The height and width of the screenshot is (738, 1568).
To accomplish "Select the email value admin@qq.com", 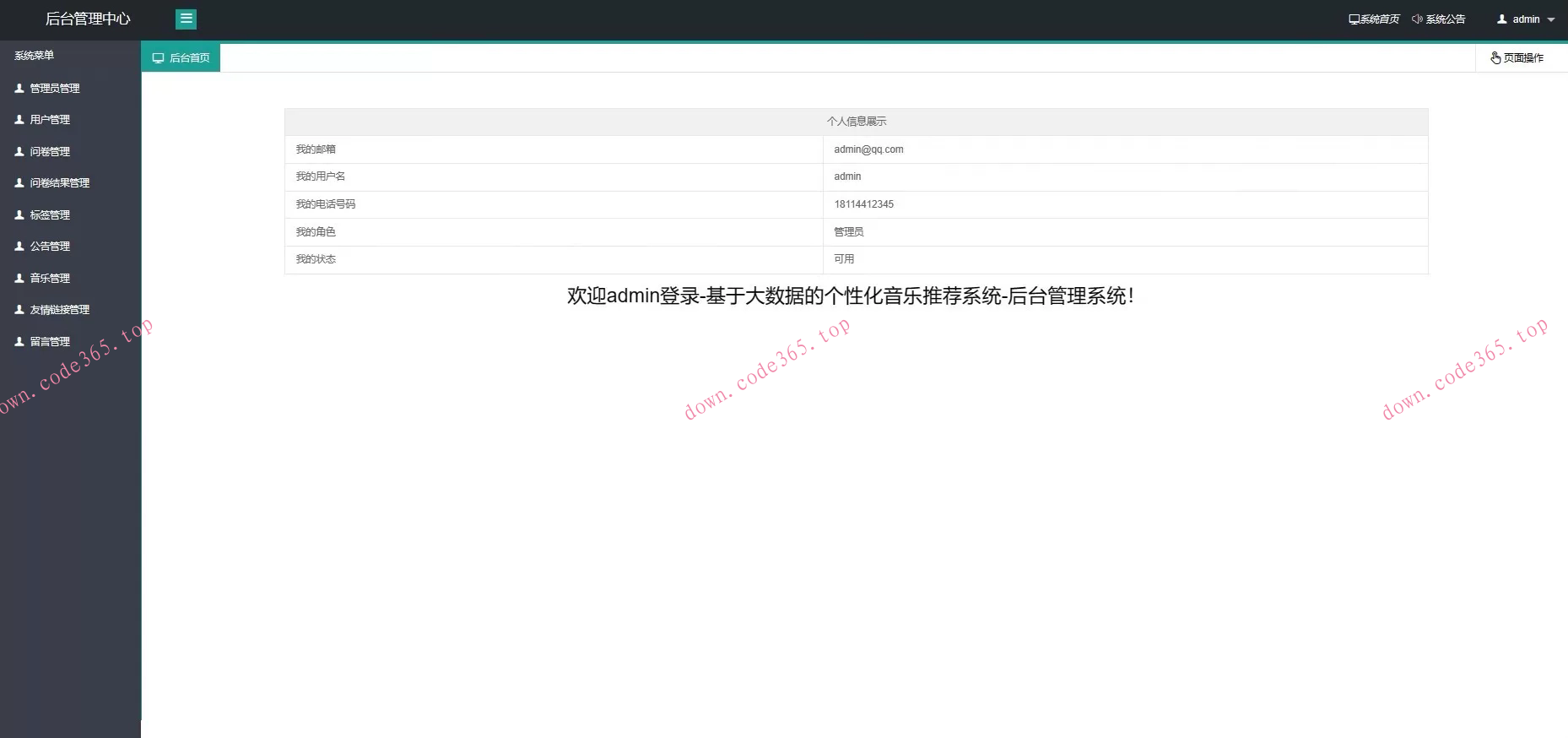I will 868,149.
